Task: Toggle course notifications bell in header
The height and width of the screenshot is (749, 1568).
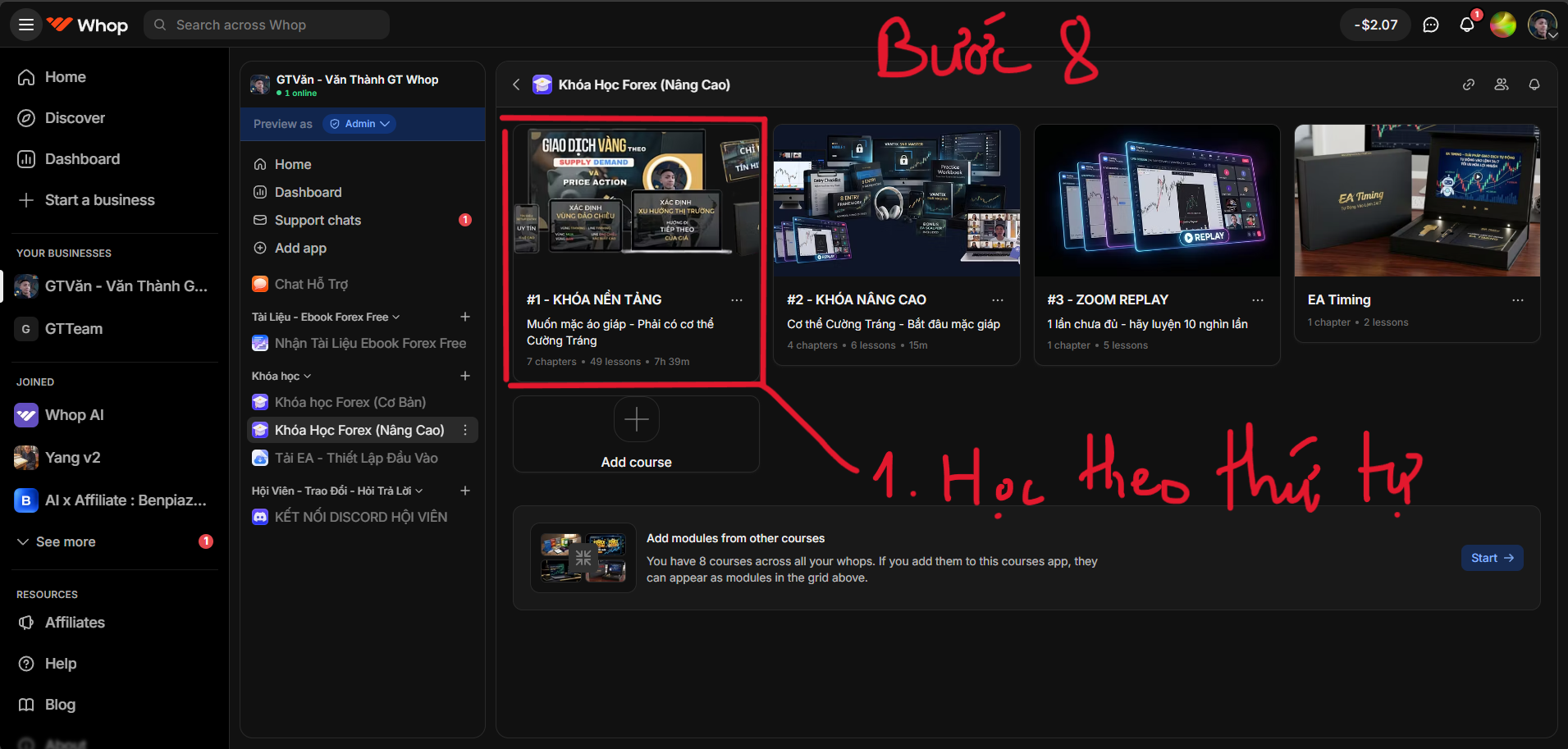Action: click(x=1534, y=84)
